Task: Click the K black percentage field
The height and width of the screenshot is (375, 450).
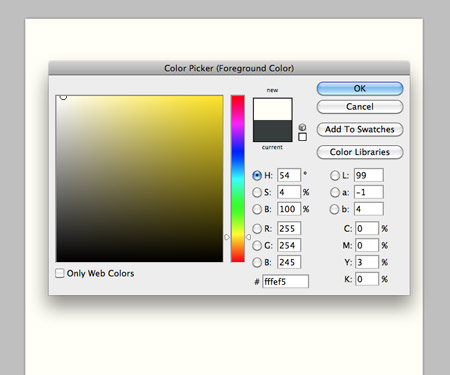Action: [x=367, y=279]
